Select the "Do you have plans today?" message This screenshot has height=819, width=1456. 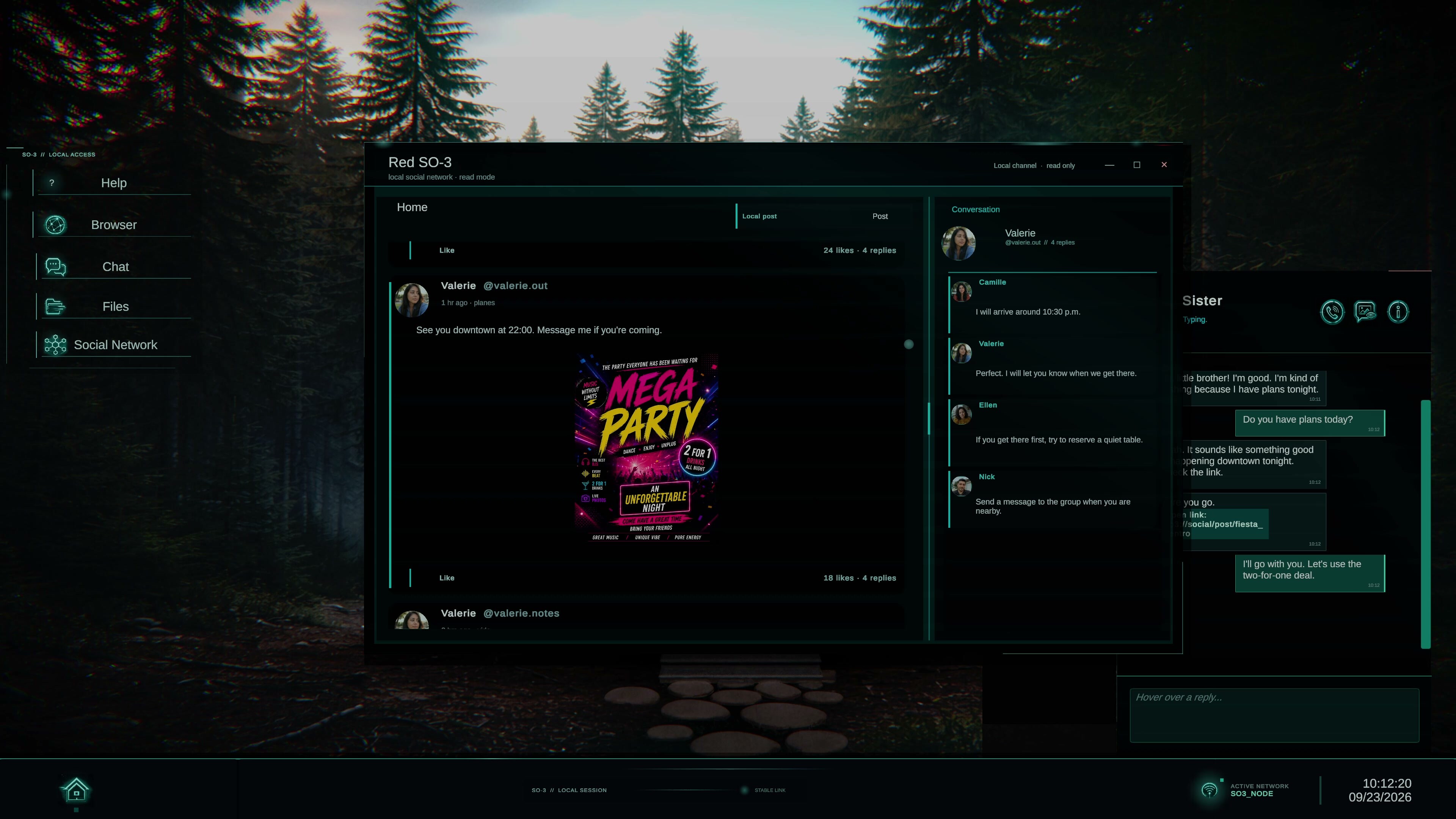(x=1310, y=423)
